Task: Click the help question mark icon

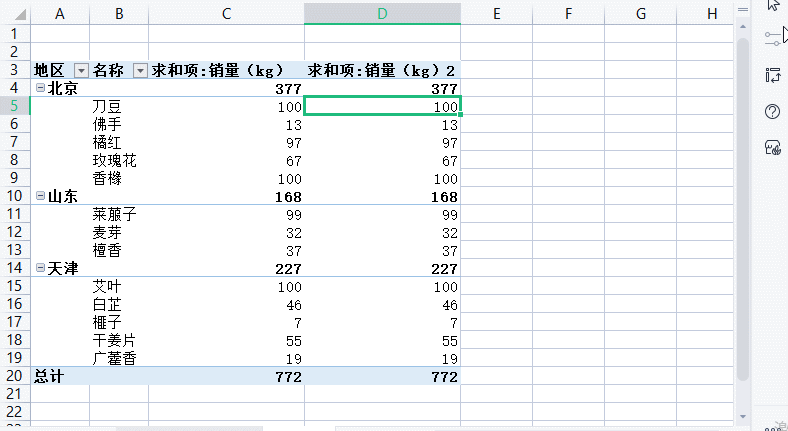Action: (x=772, y=111)
